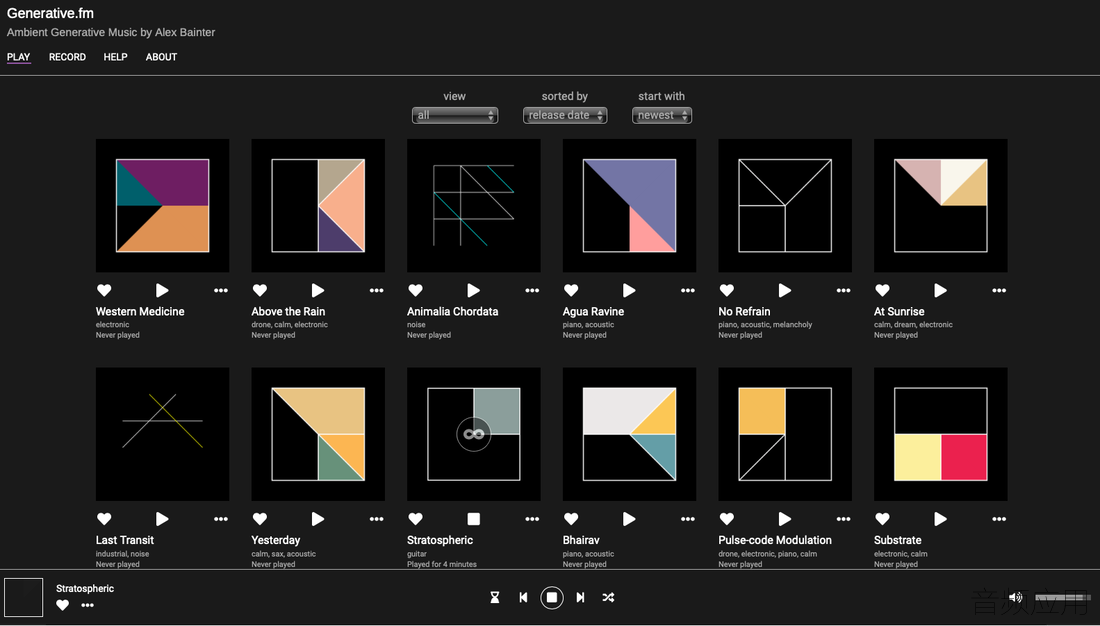The height and width of the screenshot is (626, 1100).
Task: Start playing Animalia Chordata
Action: point(474,291)
